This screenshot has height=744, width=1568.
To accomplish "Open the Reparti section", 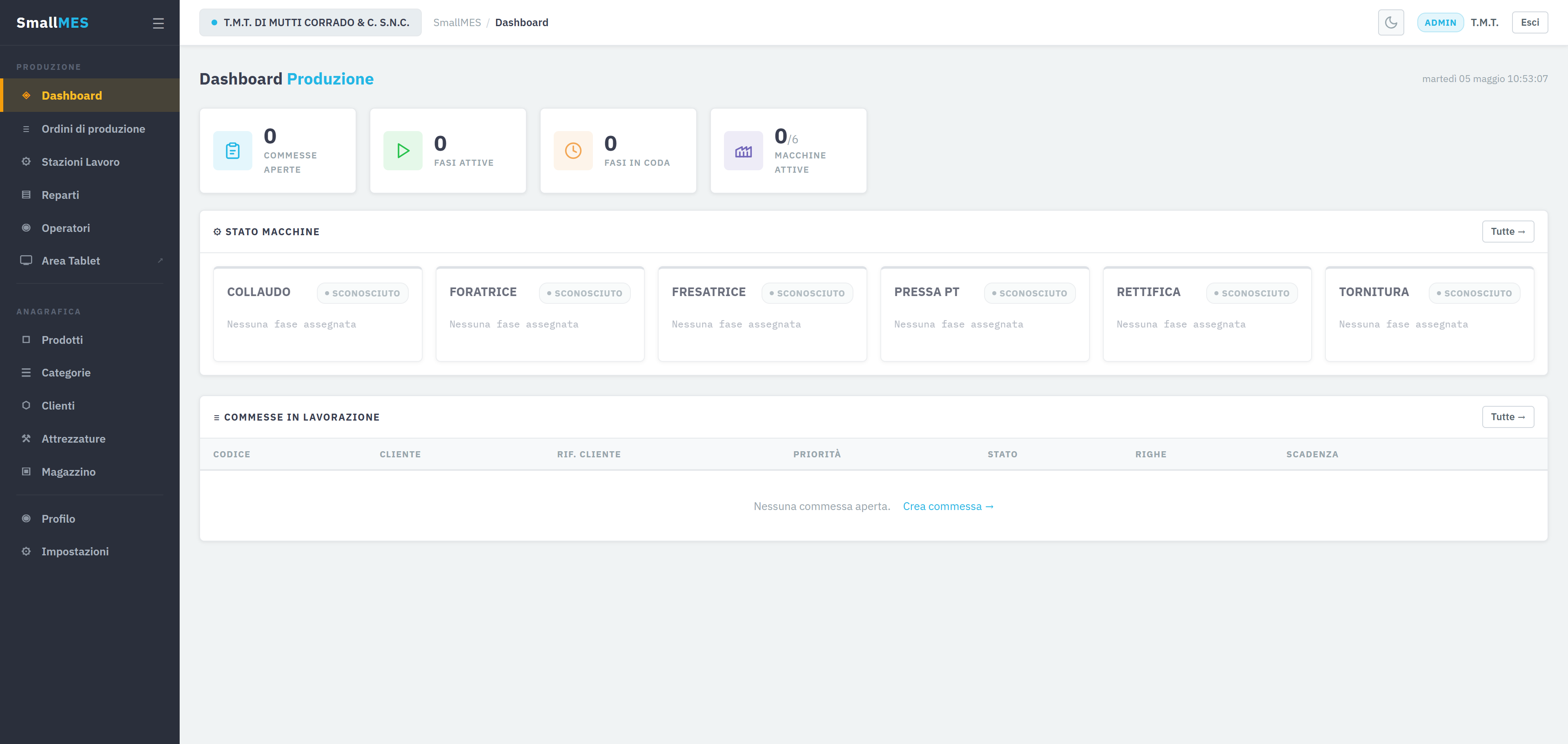I will click(x=90, y=195).
